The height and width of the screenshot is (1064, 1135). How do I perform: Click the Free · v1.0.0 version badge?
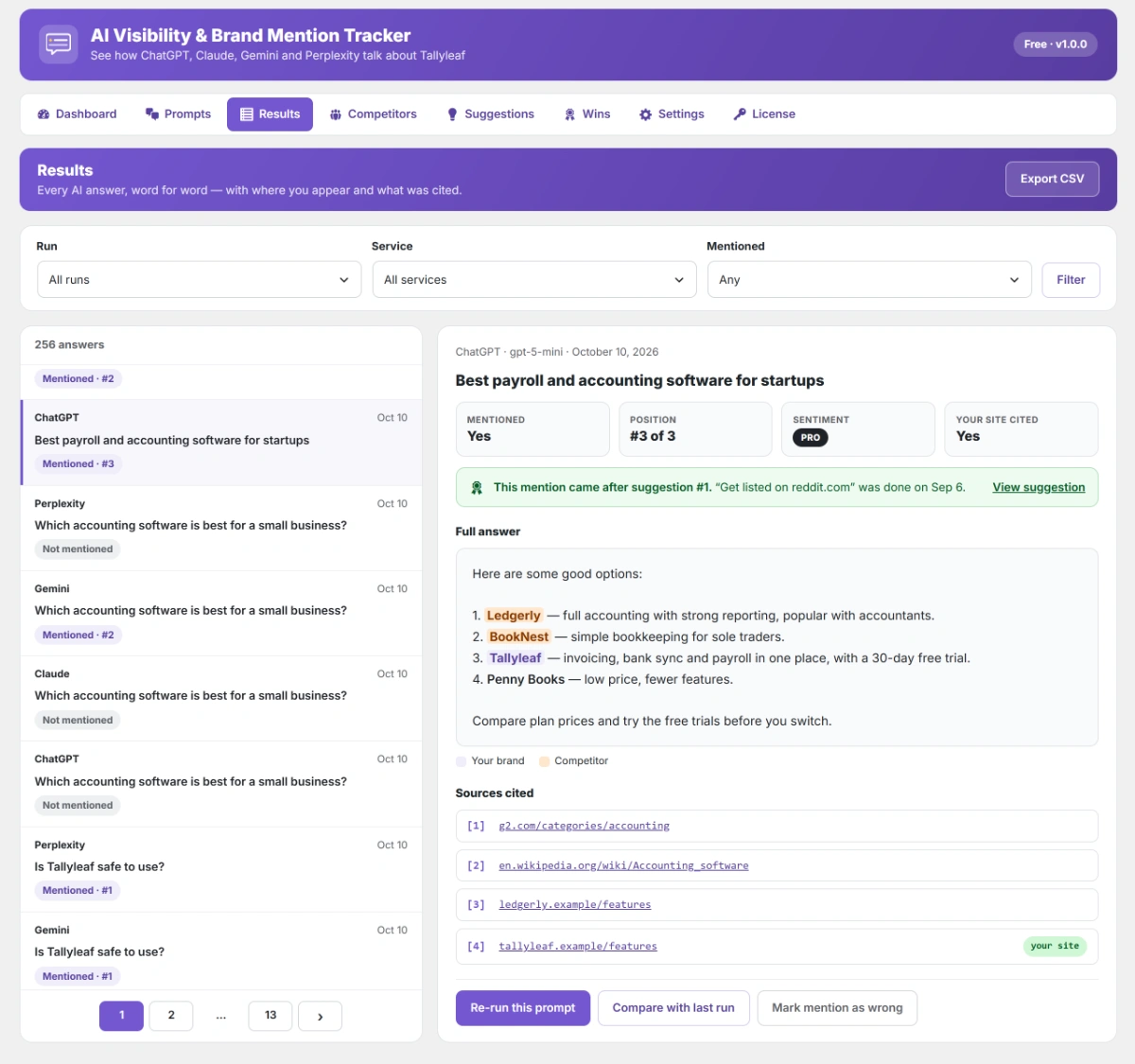pyautogui.click(x=1056, y=44)
